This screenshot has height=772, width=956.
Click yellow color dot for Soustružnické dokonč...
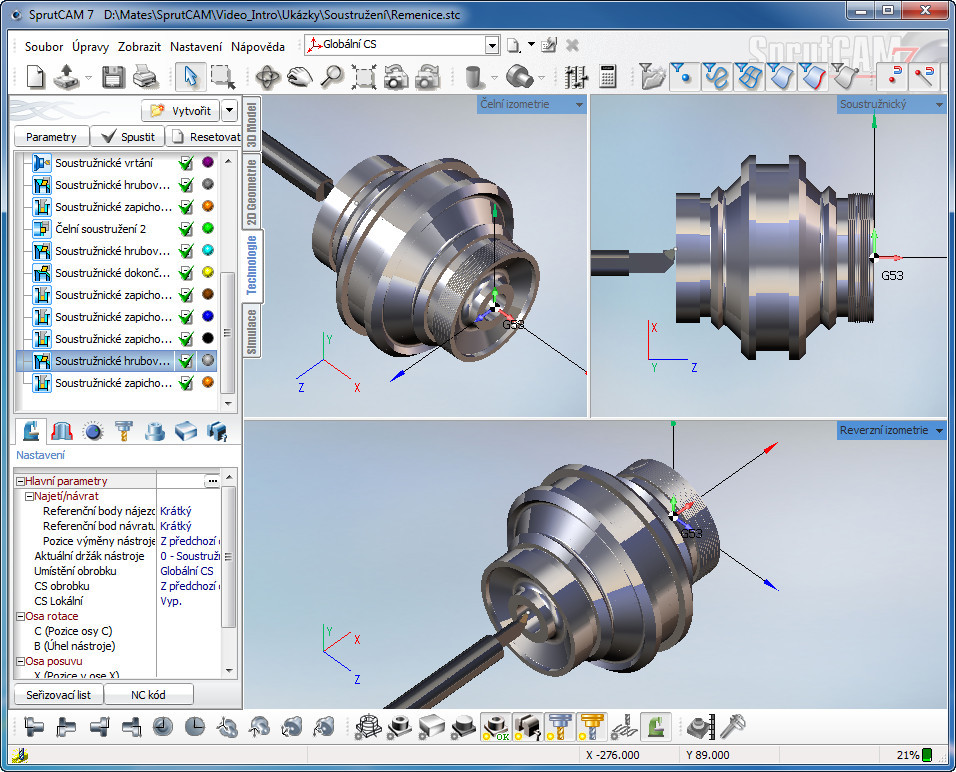click(x=208, y=272)
